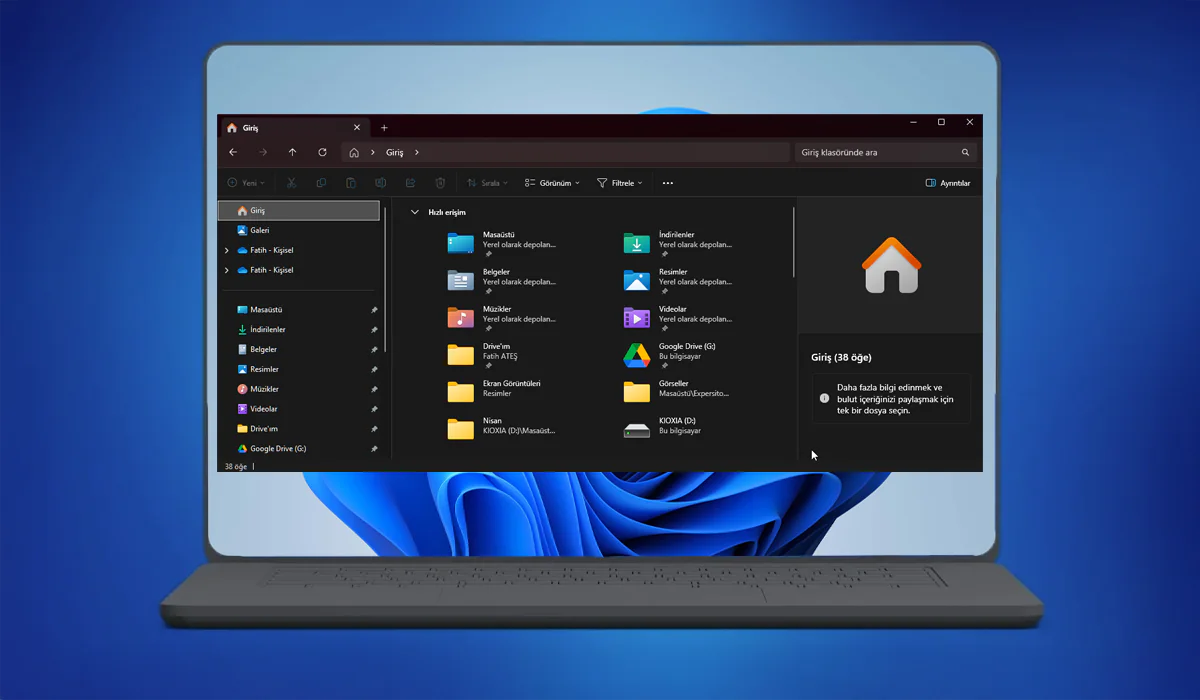Screen dimensions: 1200x700
Task: Unpin Drive'ım in the sidebar
Action: tap(374, 429)
